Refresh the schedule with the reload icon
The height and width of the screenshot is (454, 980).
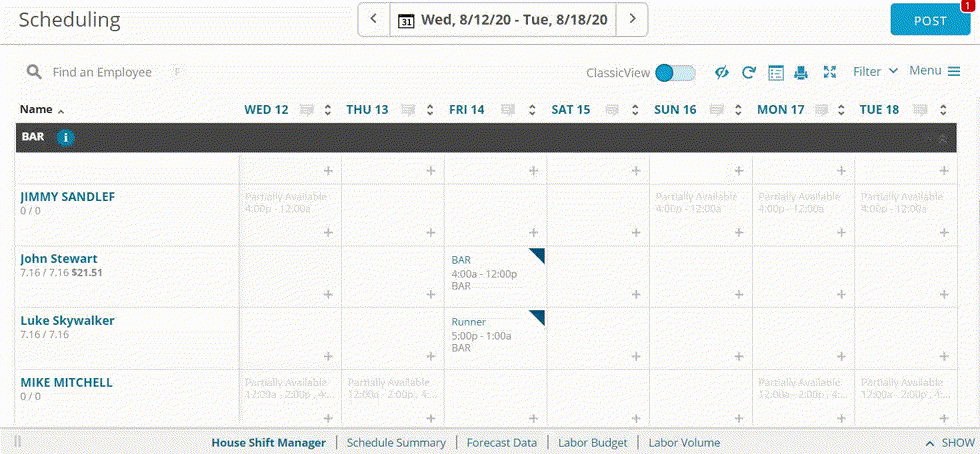pos(748,72)
